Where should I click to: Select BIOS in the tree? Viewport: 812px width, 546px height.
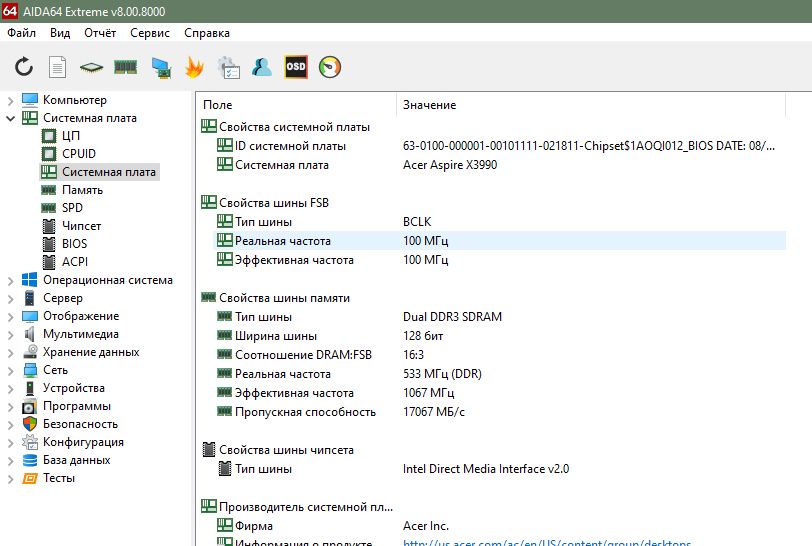(75, 243)
